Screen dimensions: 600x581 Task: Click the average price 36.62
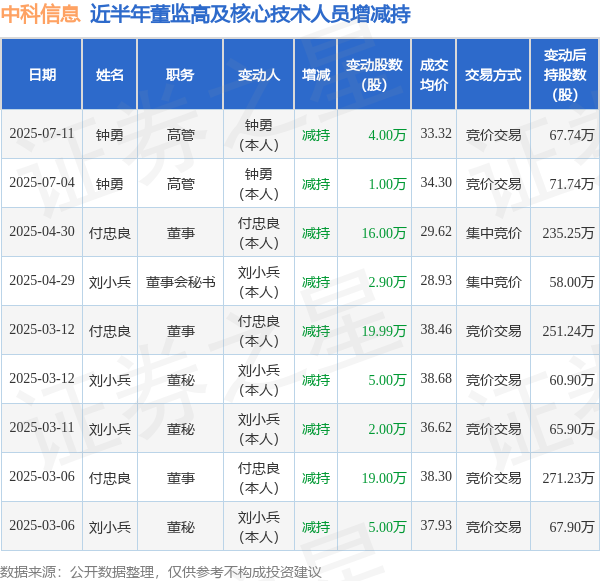pyautogui.click(x=436, y=428)
